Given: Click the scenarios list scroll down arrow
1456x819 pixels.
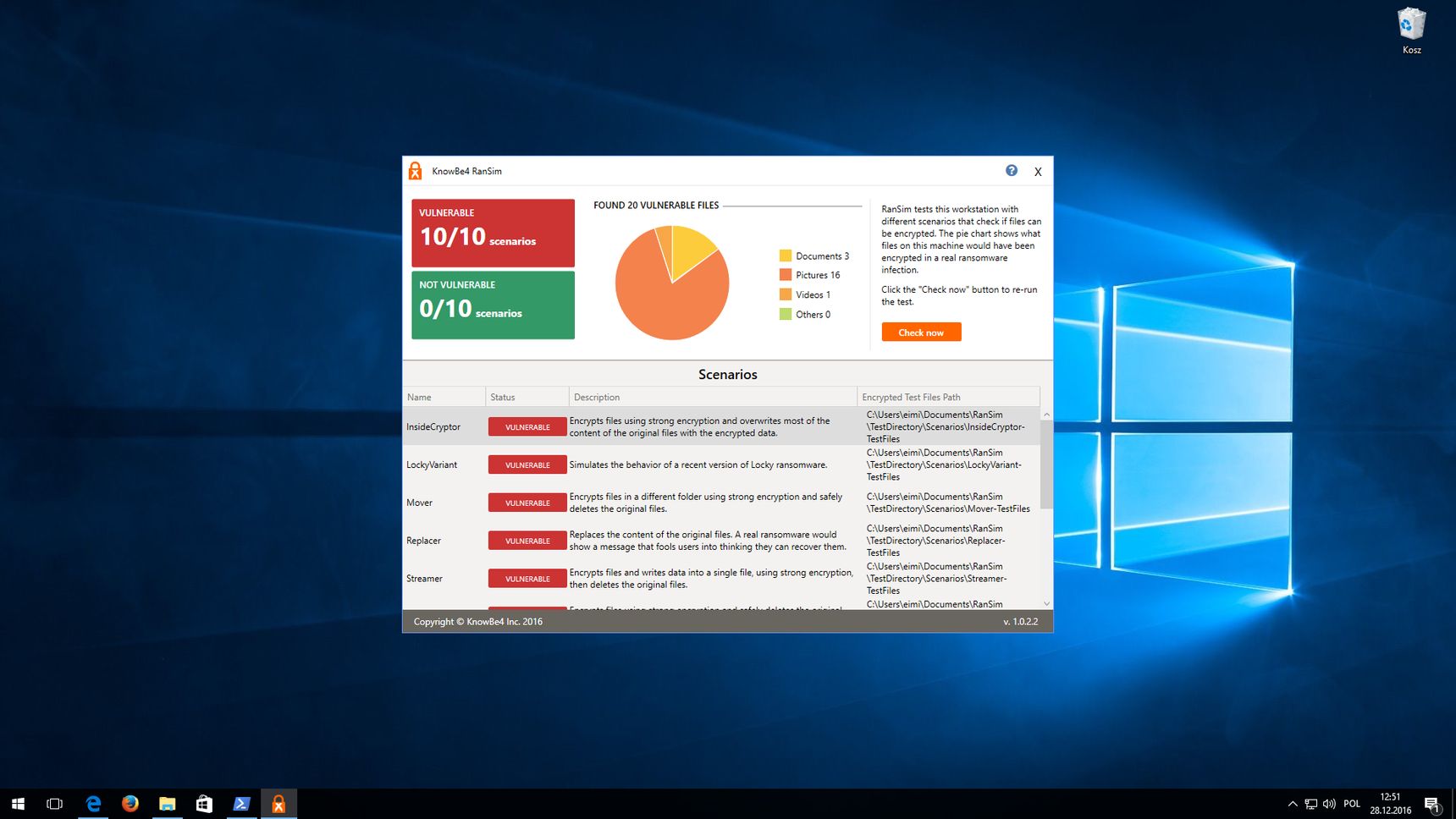Looking at the screenshot, I should (1046, 603).
